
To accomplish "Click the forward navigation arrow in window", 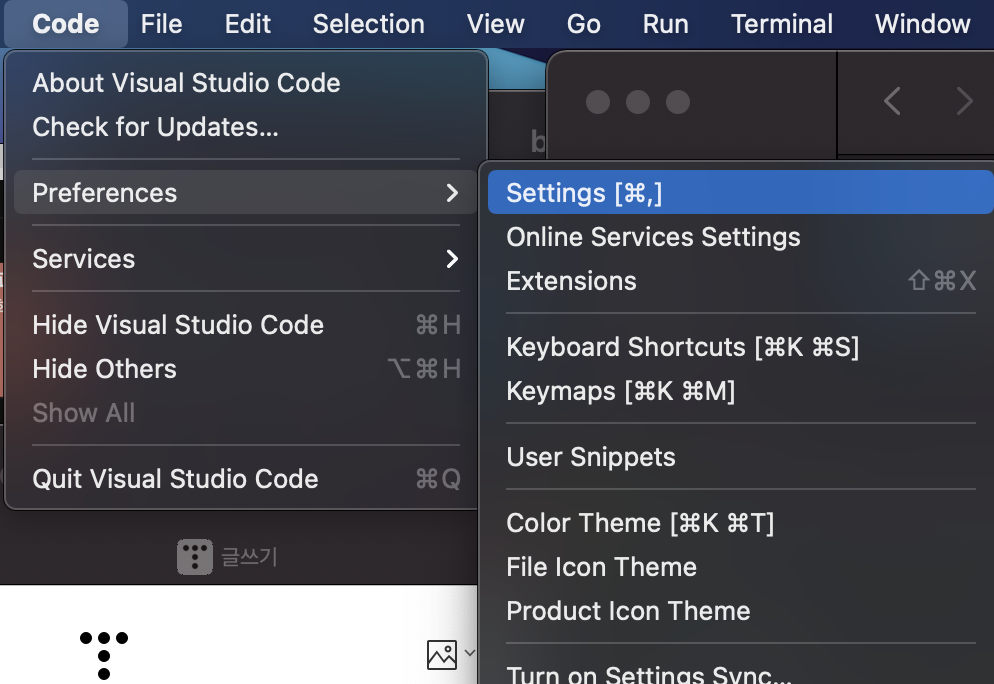I will click(x=964, y=101).
